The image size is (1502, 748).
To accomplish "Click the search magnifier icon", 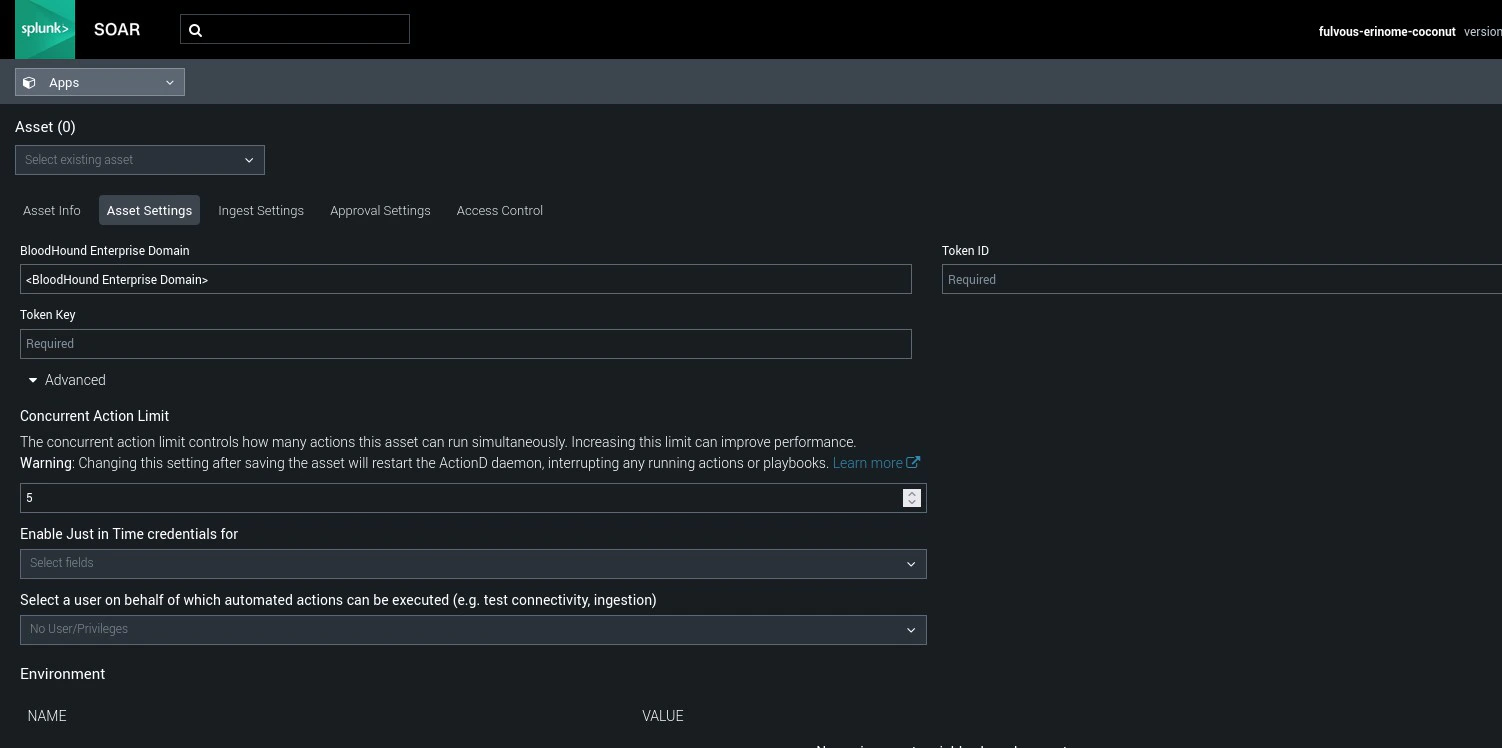I will (196, 30).
